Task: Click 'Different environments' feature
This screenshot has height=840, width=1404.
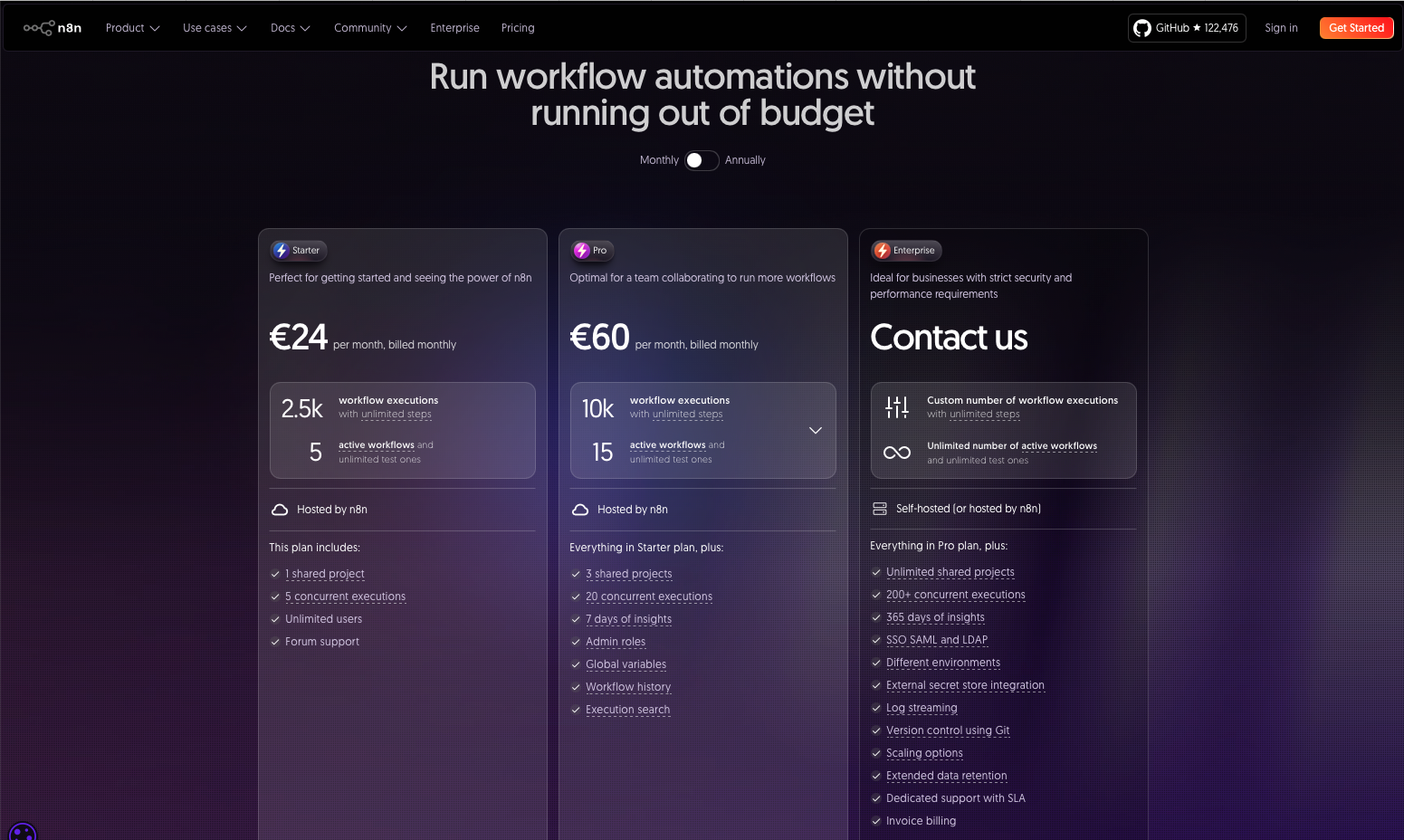Action: tap(943, 663)
